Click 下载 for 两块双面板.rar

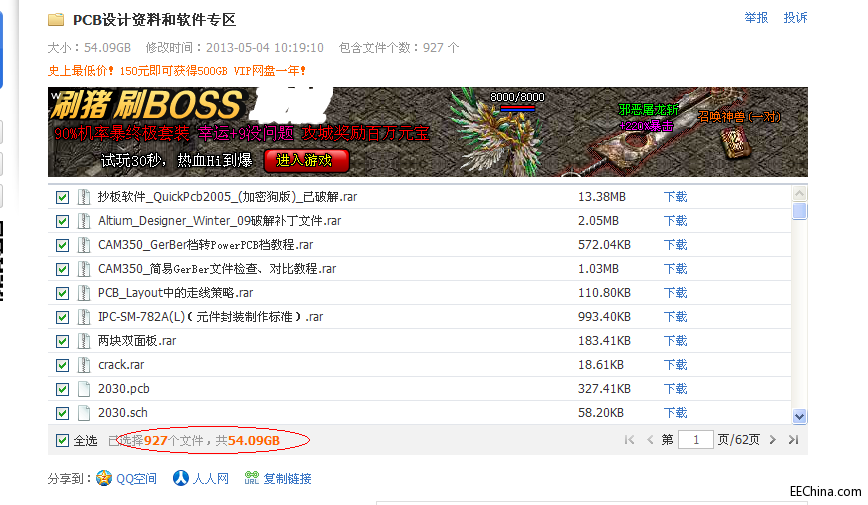coord(675,341)
